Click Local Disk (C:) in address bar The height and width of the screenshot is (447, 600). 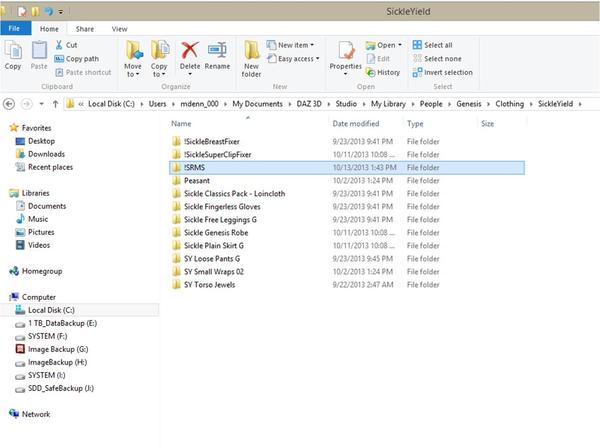111,104
